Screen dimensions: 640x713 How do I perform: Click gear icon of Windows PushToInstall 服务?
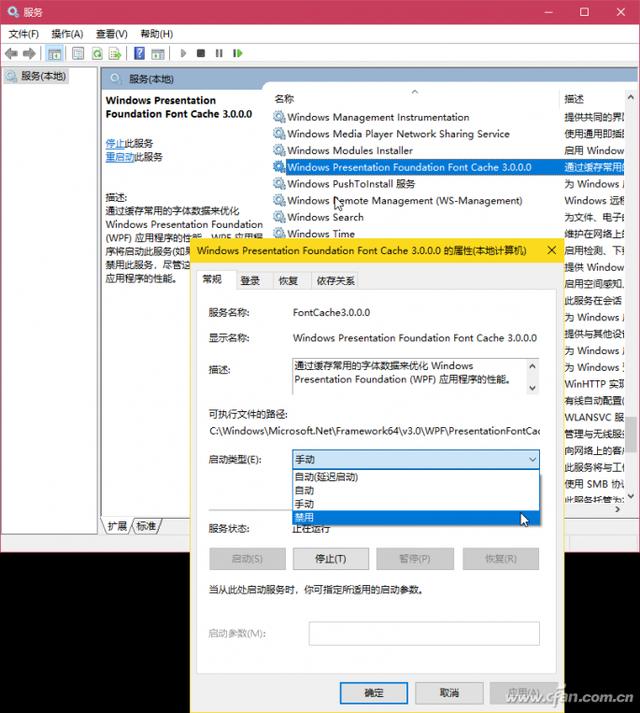click(279, 184)
